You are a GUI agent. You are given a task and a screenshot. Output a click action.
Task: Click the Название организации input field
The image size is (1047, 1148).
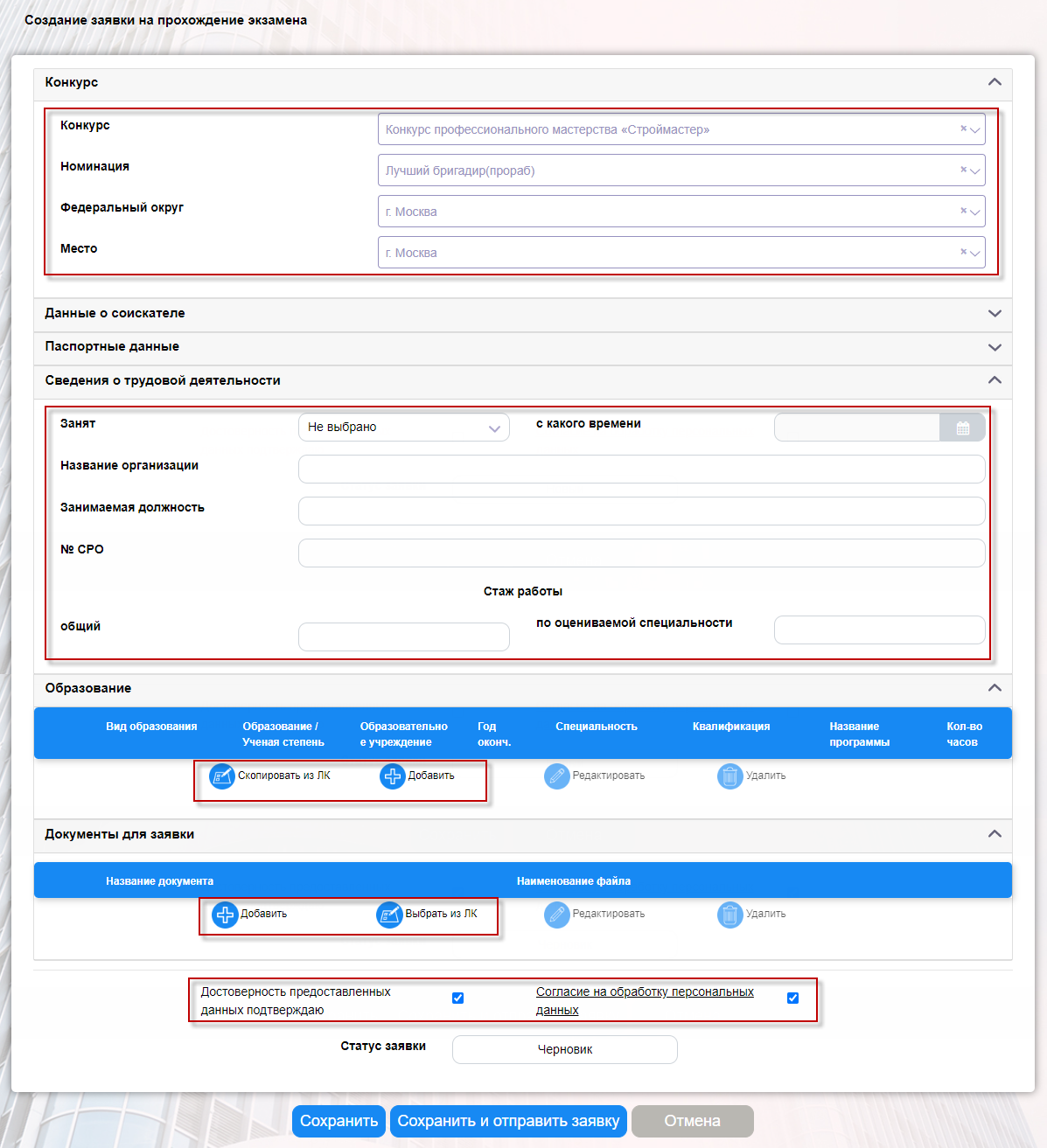point(642,470)
